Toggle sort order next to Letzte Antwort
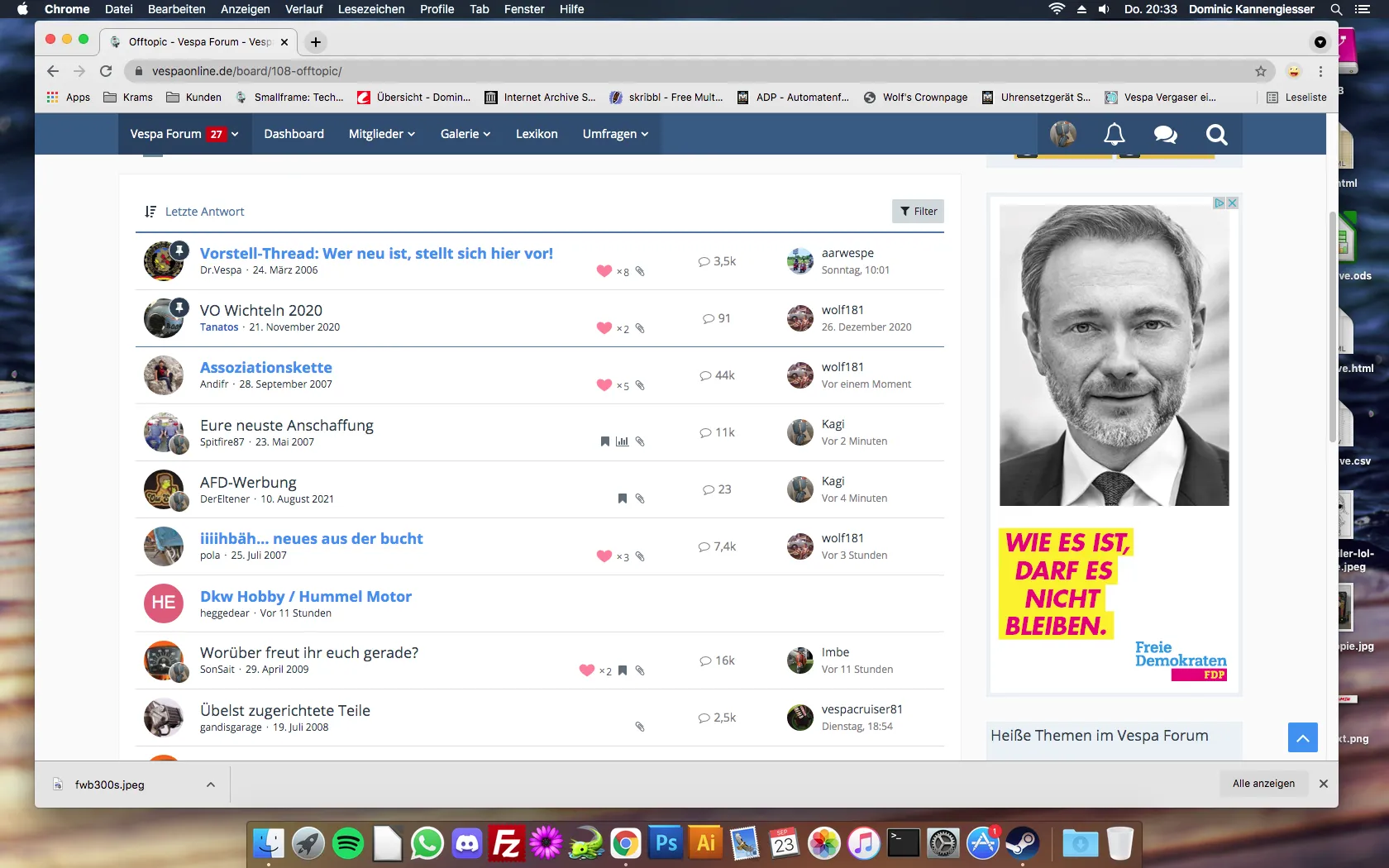The image size is (1389, 868). pyautogui.click(x=150, y=212)
